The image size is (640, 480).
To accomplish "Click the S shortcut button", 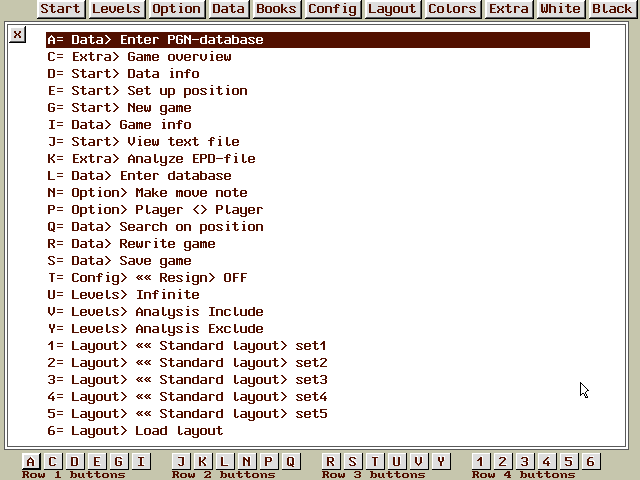I will [x=352, y=461].
